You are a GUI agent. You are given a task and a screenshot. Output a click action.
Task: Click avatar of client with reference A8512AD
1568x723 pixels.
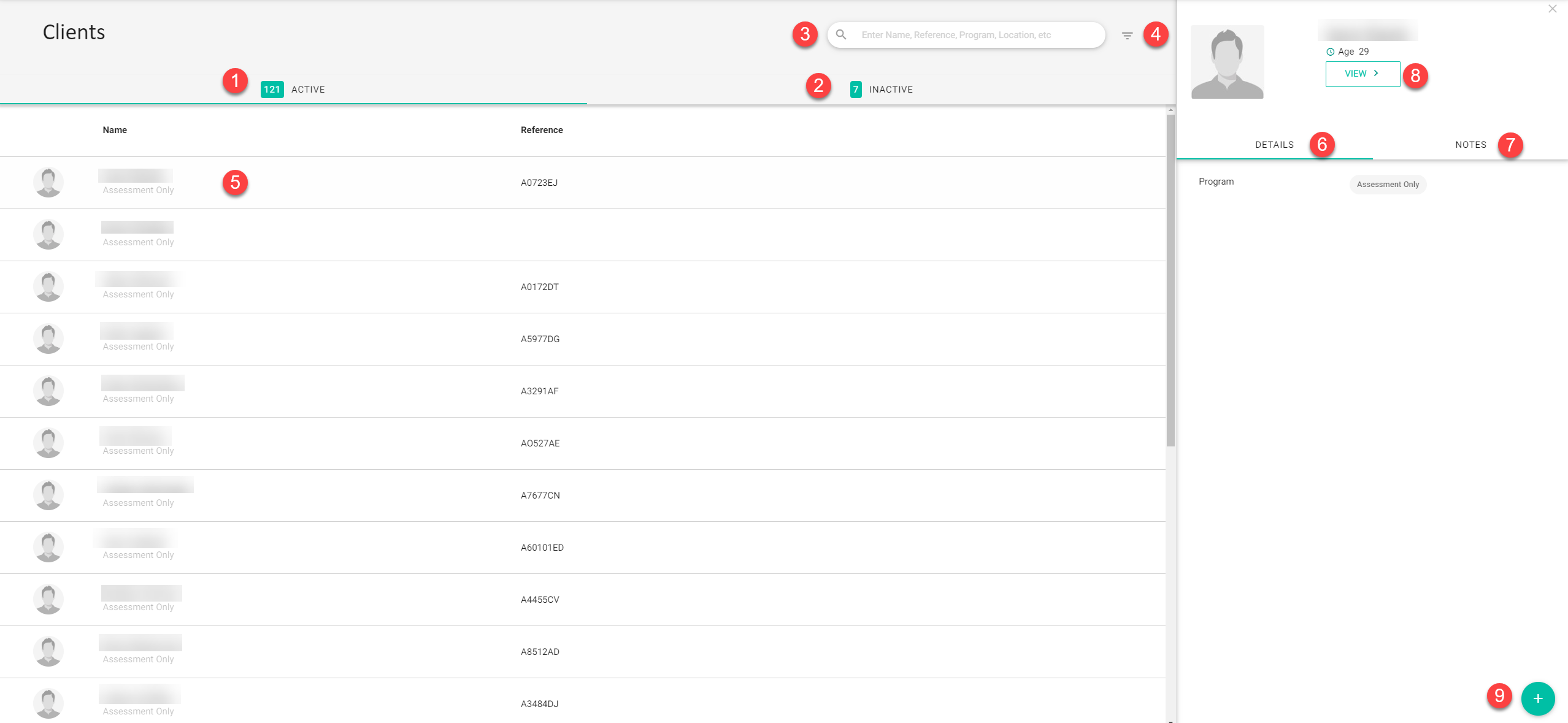click(48, 651)
